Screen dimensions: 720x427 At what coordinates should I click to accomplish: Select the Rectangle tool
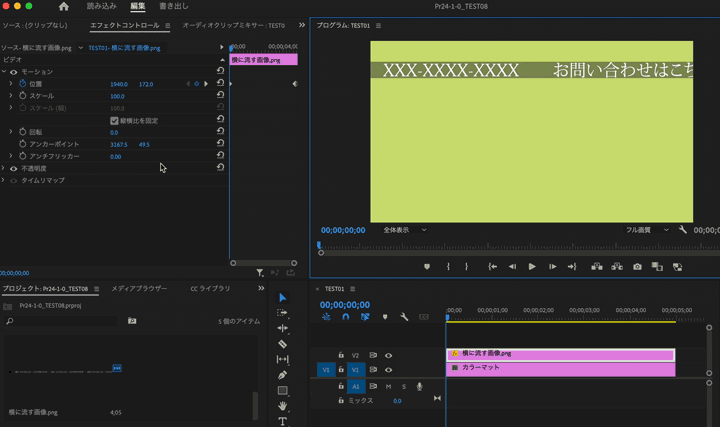(282, 390)
